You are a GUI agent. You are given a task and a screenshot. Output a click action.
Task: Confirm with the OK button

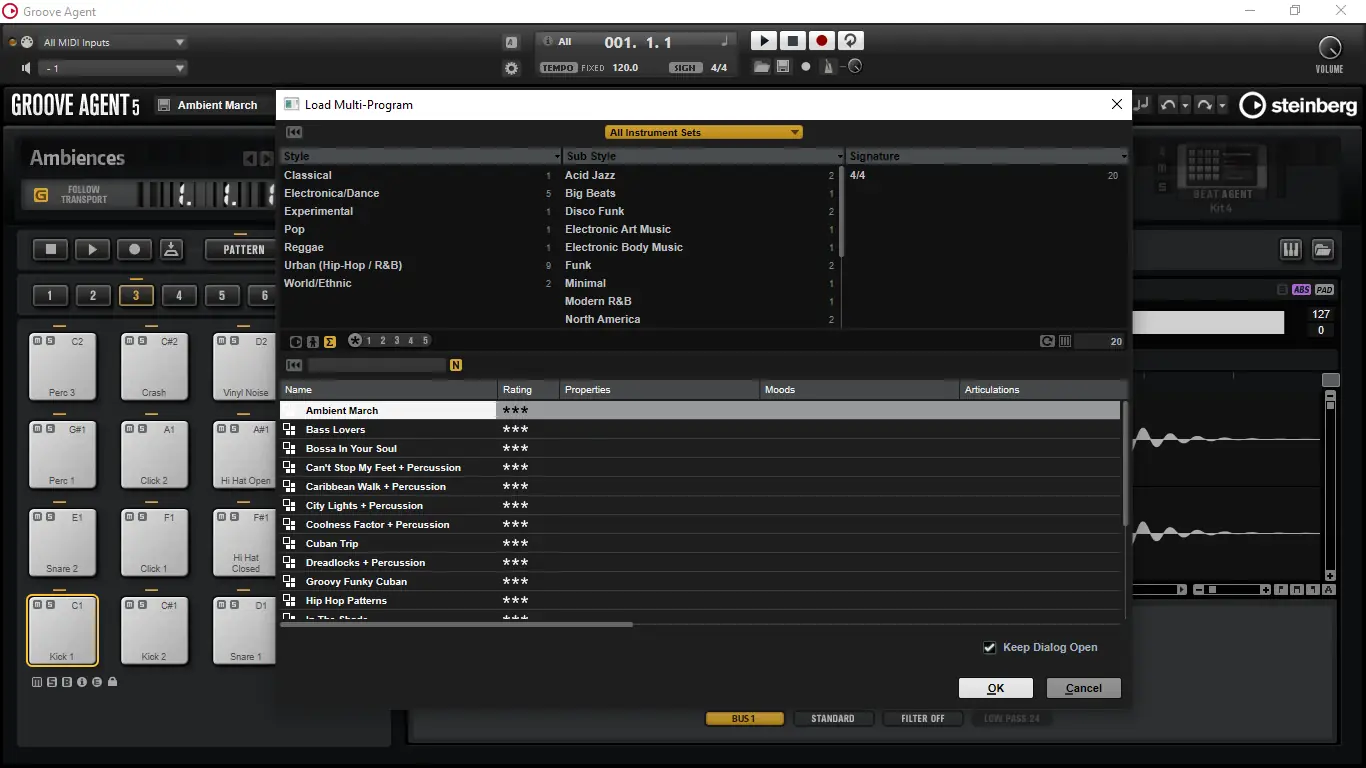pos(996,688)
